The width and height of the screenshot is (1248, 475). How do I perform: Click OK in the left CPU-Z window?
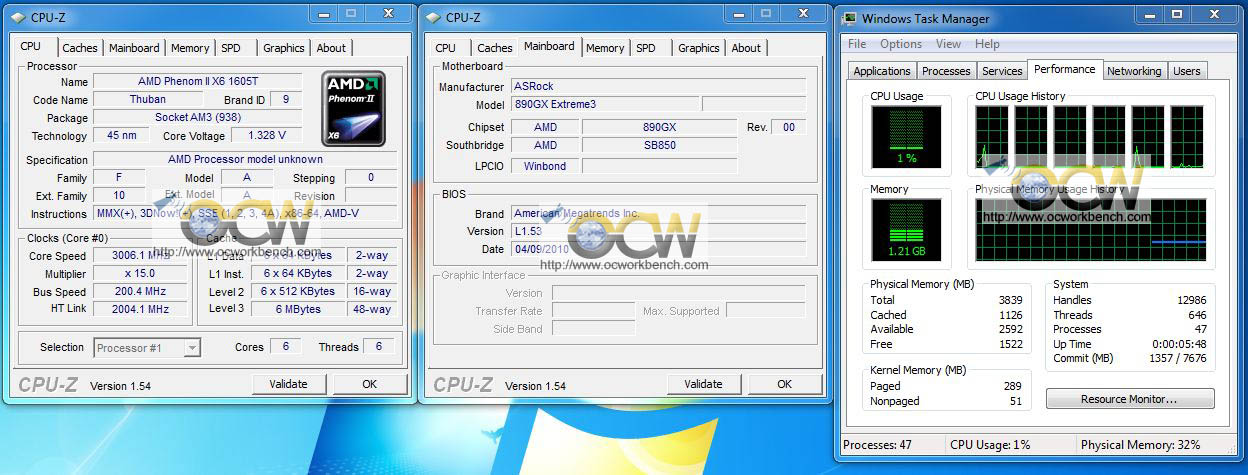370,384
